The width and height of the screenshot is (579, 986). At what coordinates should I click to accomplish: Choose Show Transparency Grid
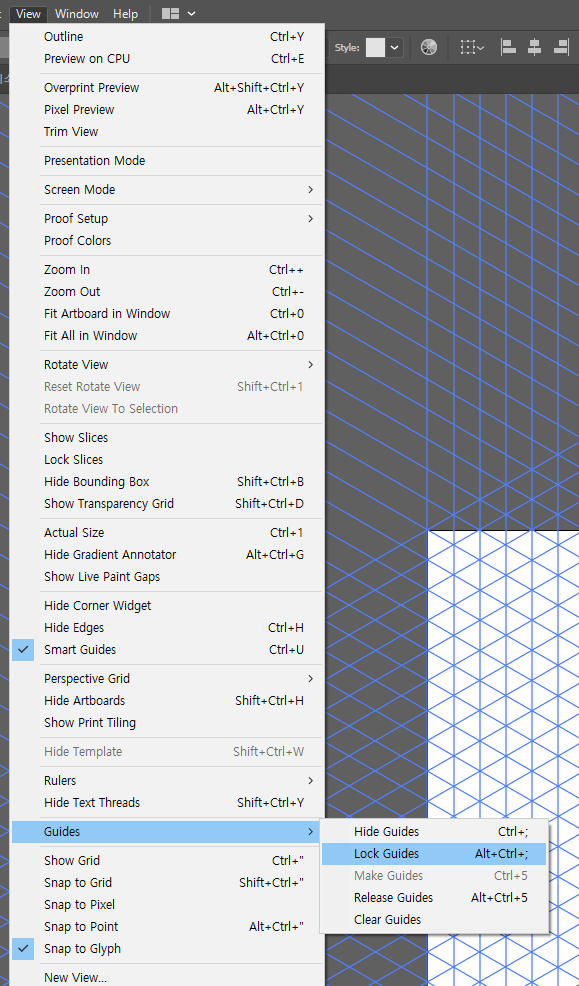pos(168,504)
